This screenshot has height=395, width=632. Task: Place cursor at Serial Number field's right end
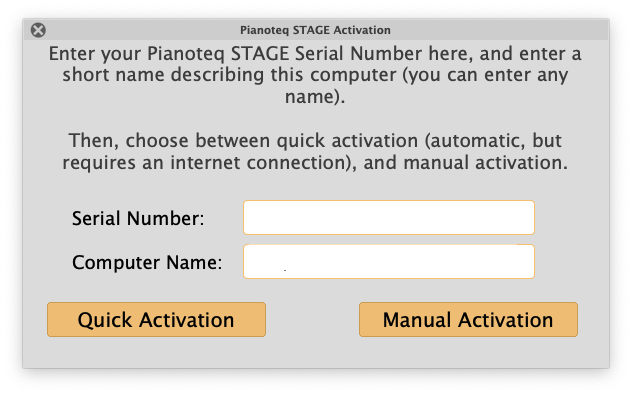pos(528,217)
